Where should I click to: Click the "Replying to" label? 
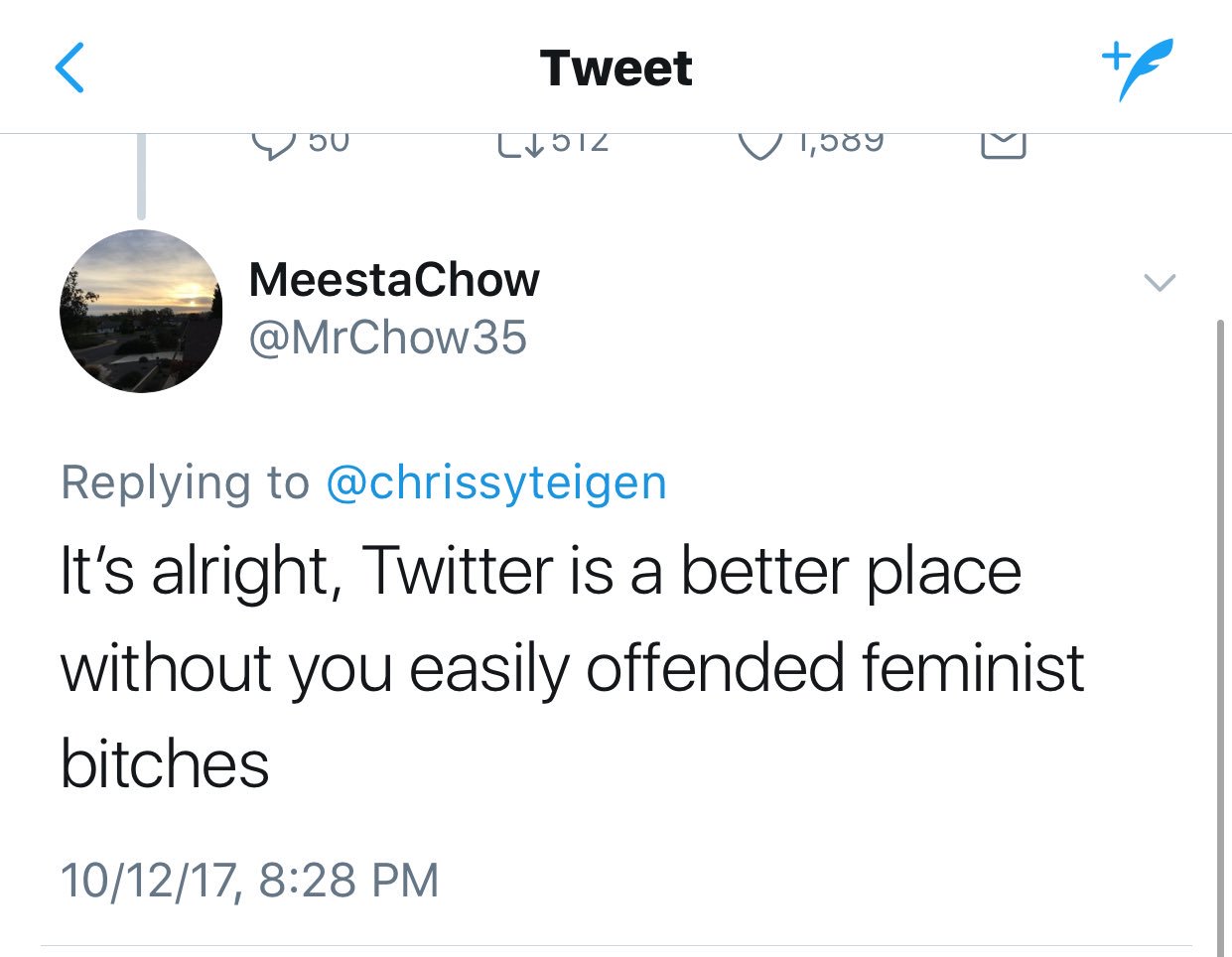click(x=185, y=483)
